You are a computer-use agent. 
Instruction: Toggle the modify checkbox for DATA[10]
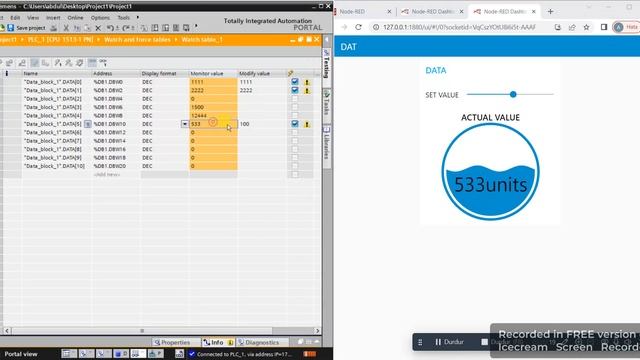[295, 166]
